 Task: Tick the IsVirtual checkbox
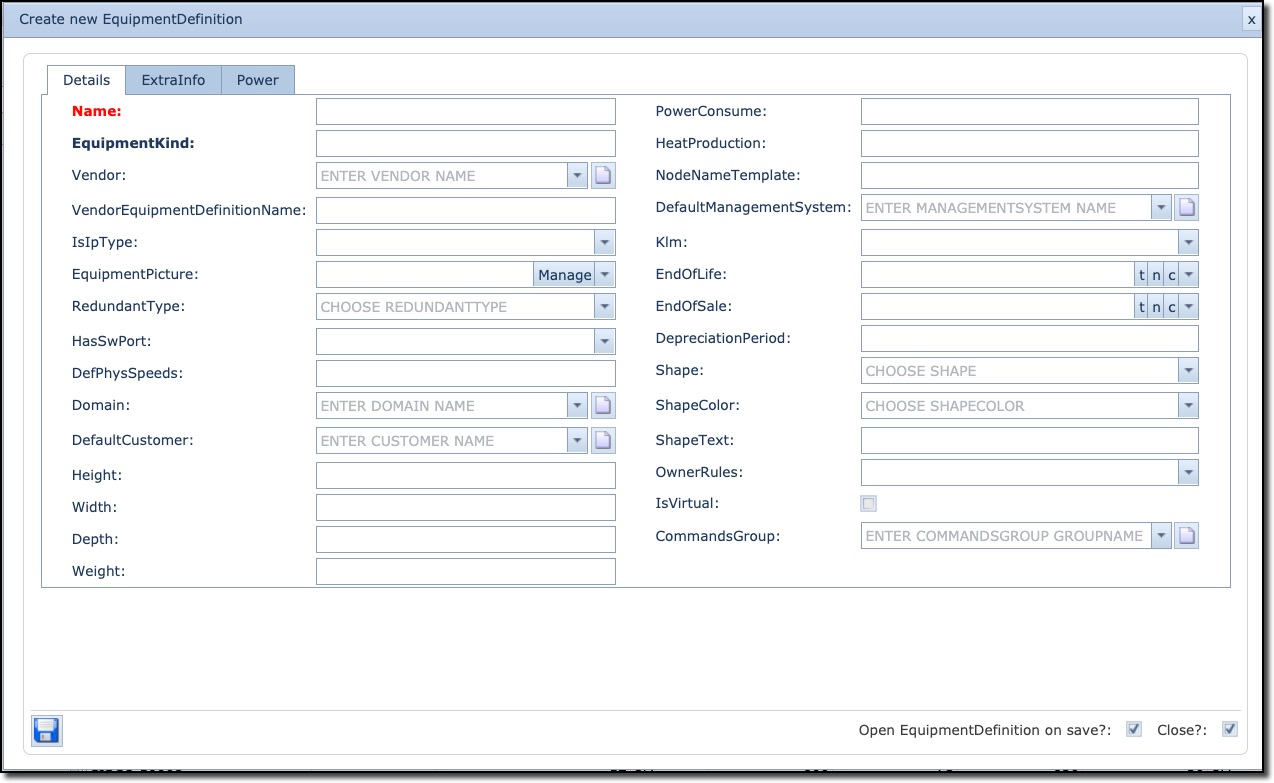pos(869,504)
